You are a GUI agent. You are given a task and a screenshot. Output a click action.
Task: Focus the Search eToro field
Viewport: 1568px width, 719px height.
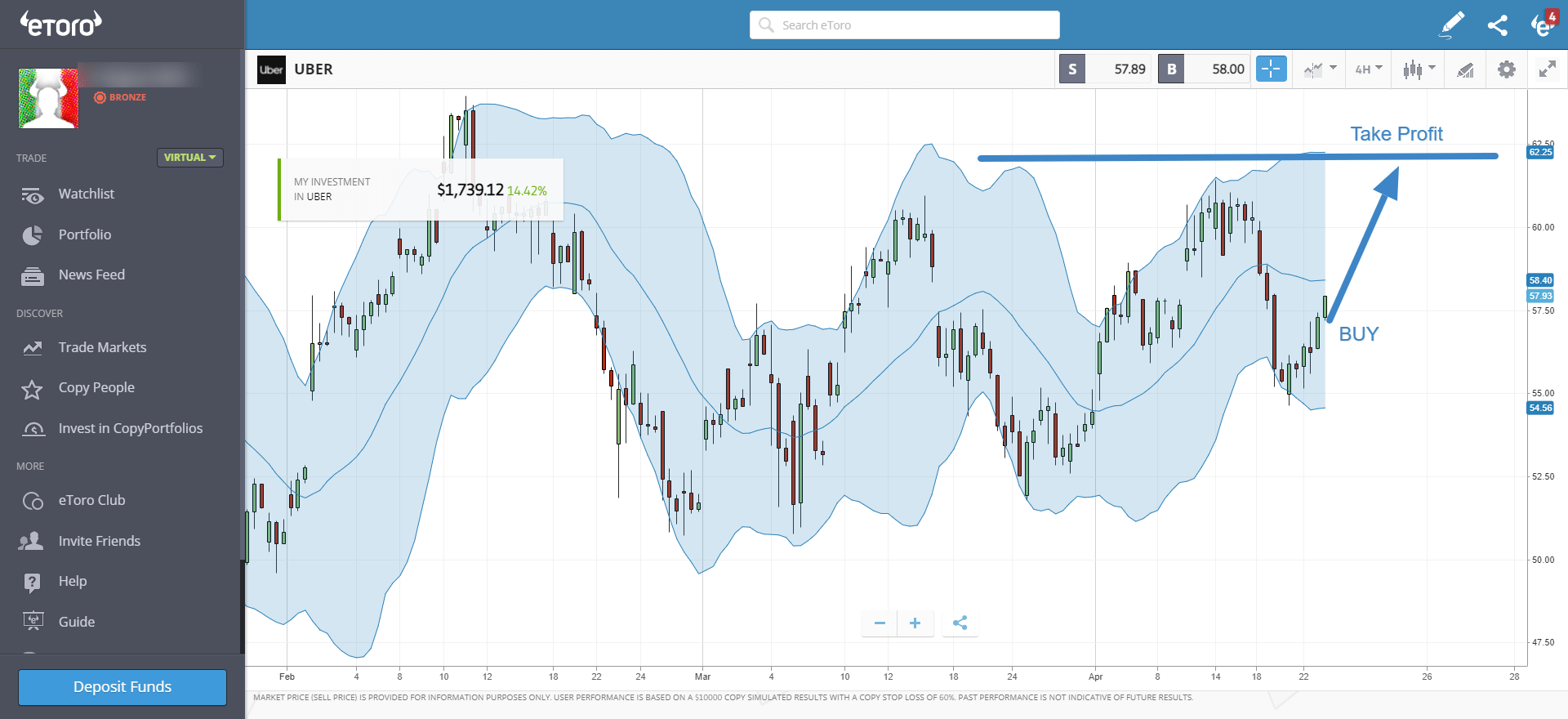coord(905,25)
